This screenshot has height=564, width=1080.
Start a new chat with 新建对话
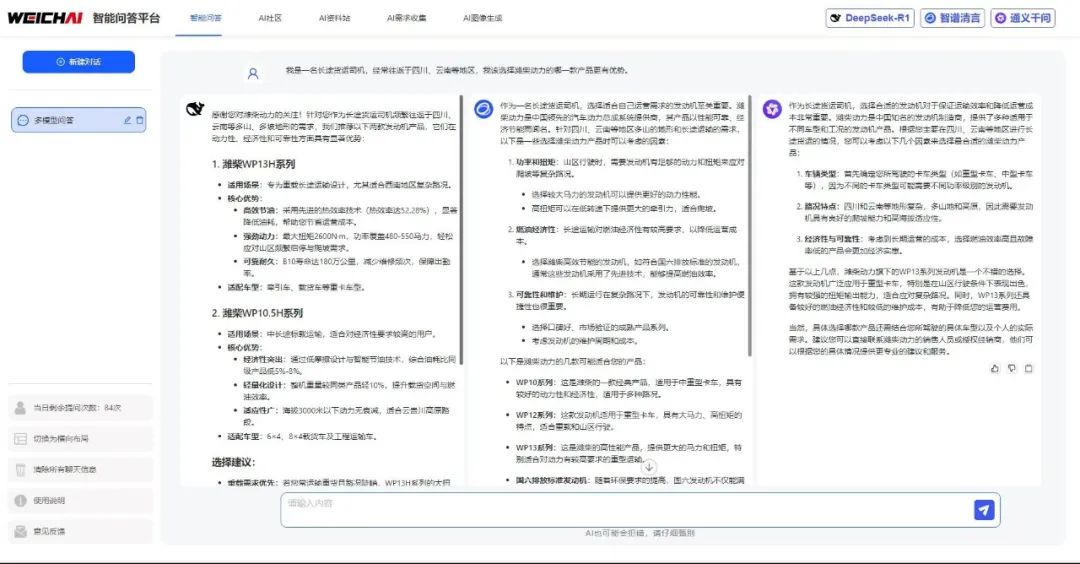79,62
